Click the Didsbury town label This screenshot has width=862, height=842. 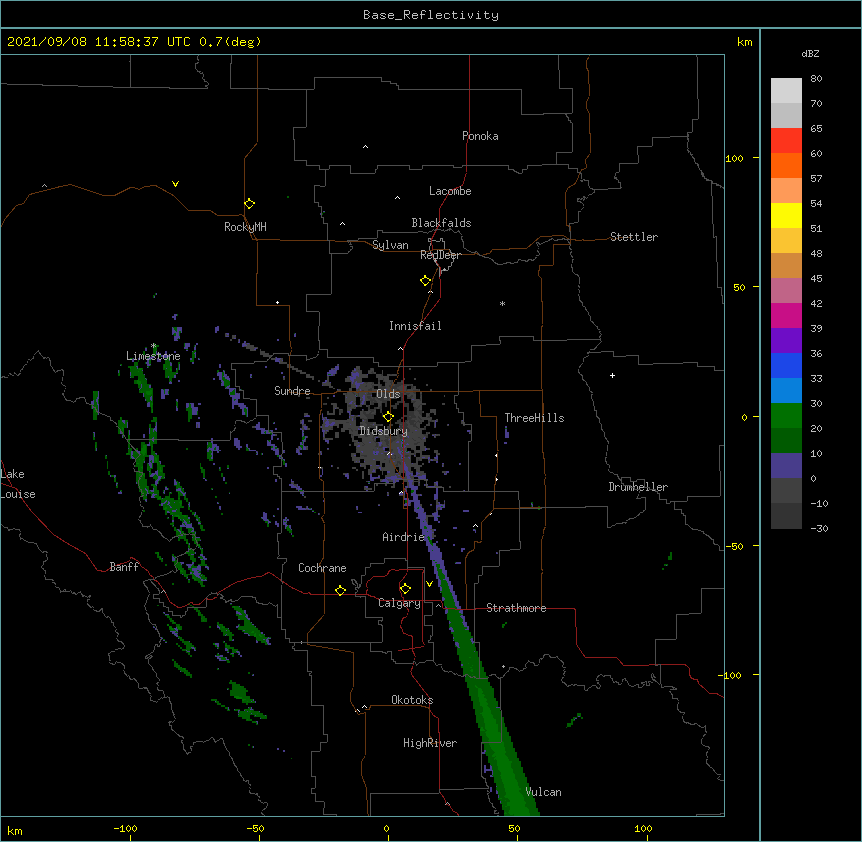(383, 431)
